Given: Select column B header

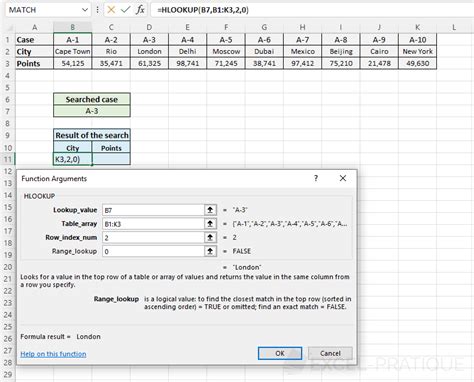Looking at the screenshot, I should click(x=72, y=27).
